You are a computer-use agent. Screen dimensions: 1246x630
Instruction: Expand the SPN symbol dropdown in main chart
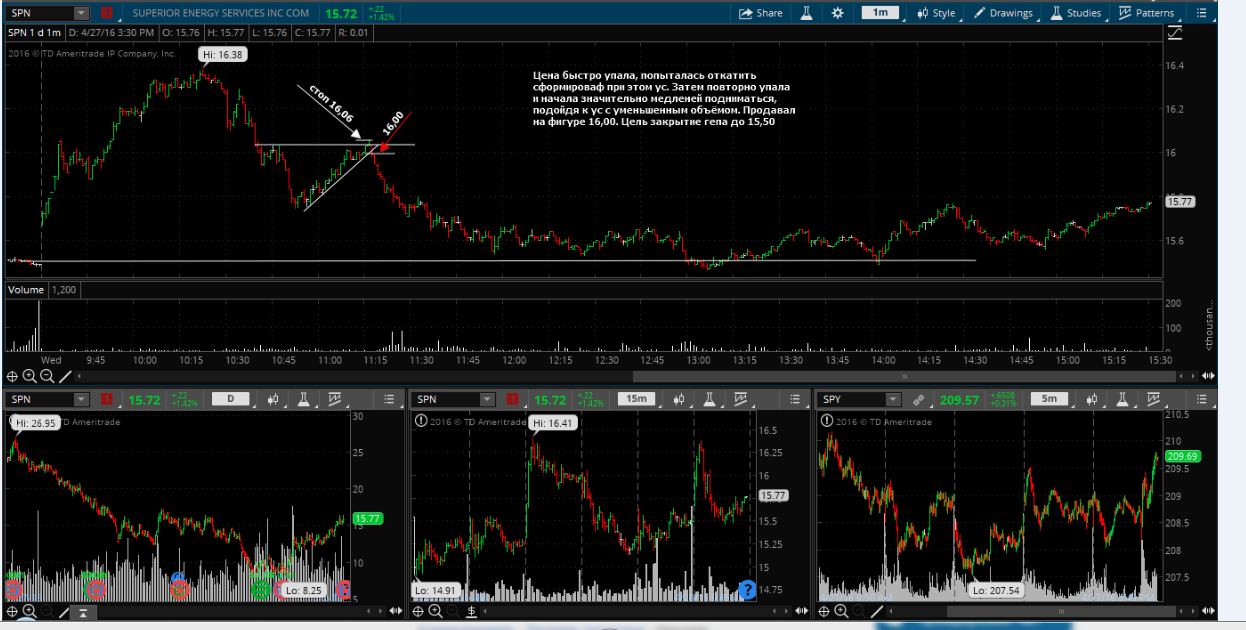(81, 13)
